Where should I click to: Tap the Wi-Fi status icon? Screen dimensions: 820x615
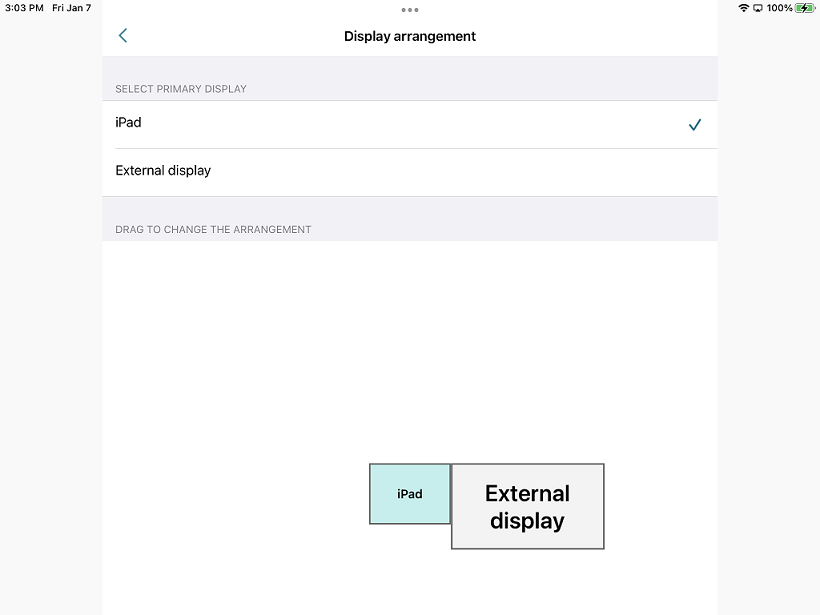coord(743,8)
